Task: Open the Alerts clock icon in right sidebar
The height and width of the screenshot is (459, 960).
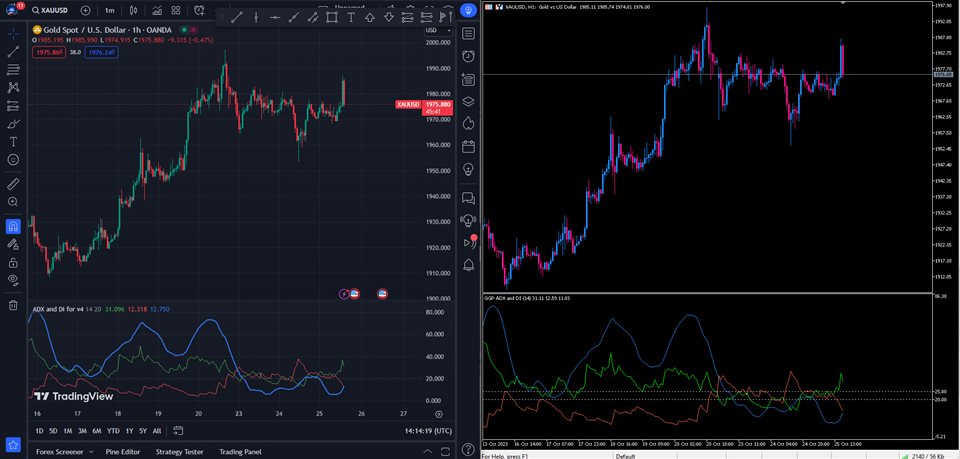Action: coord(468,56)
